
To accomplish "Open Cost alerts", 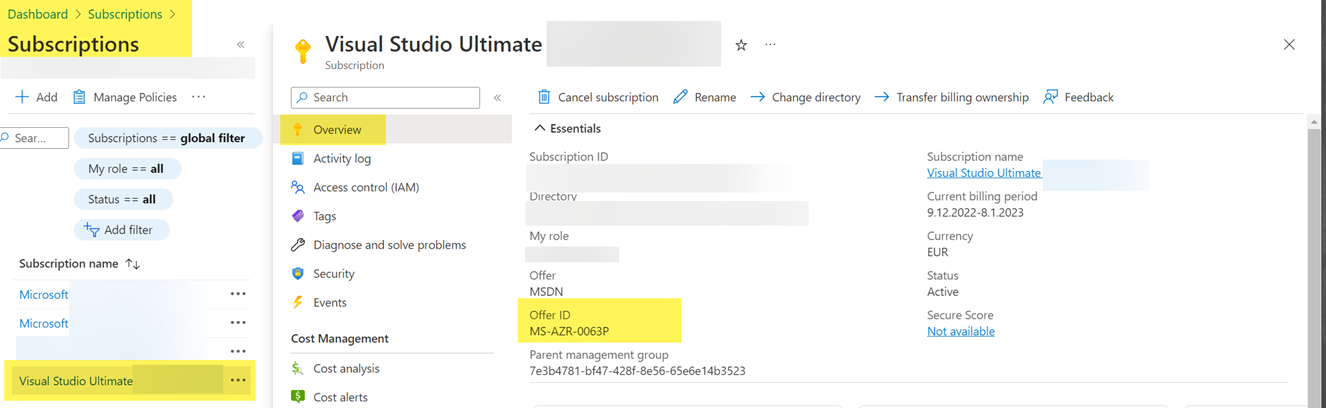I will (x=340, y=397).
